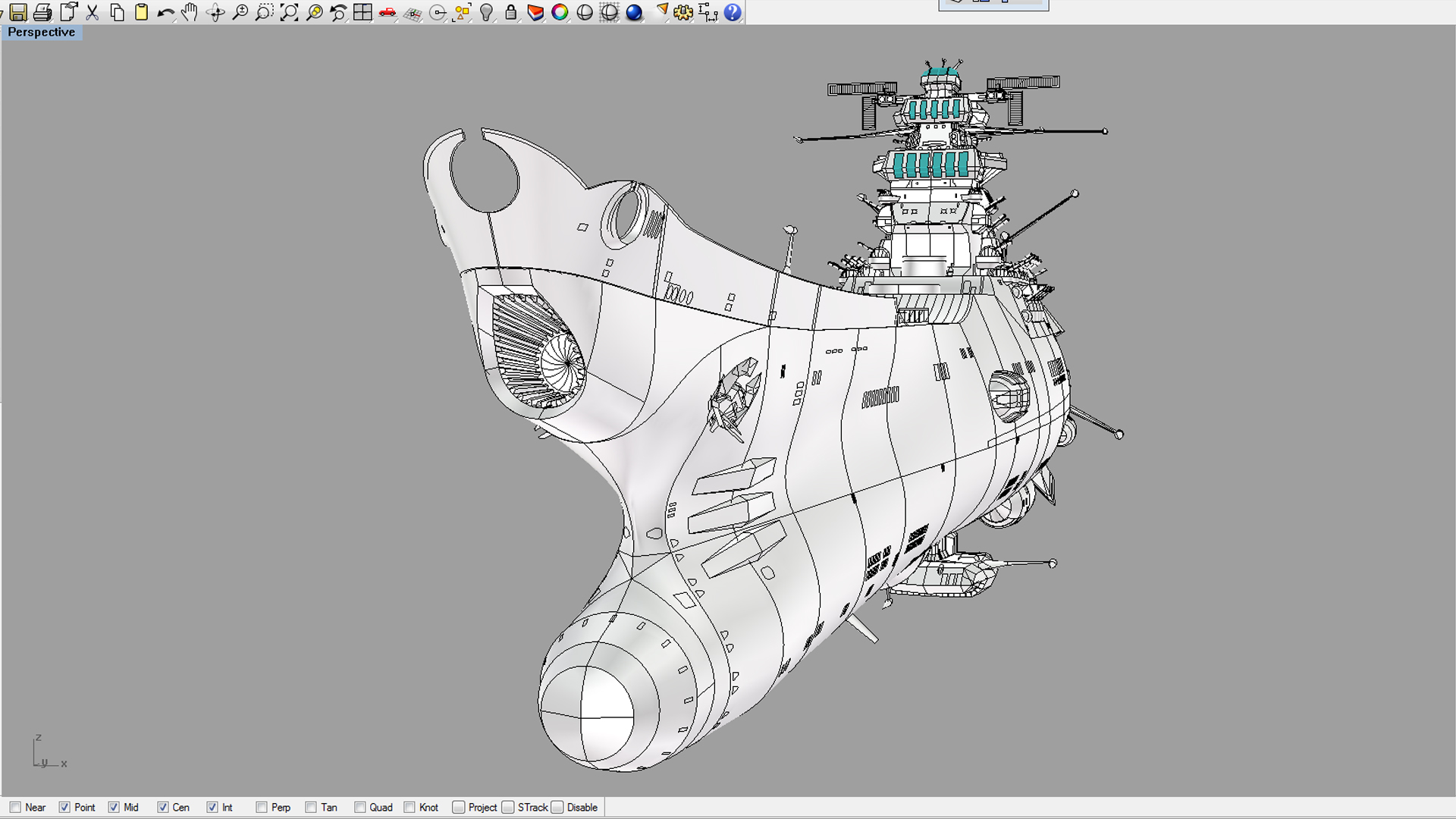Turn off the Cen object snap

coord(163,808)
